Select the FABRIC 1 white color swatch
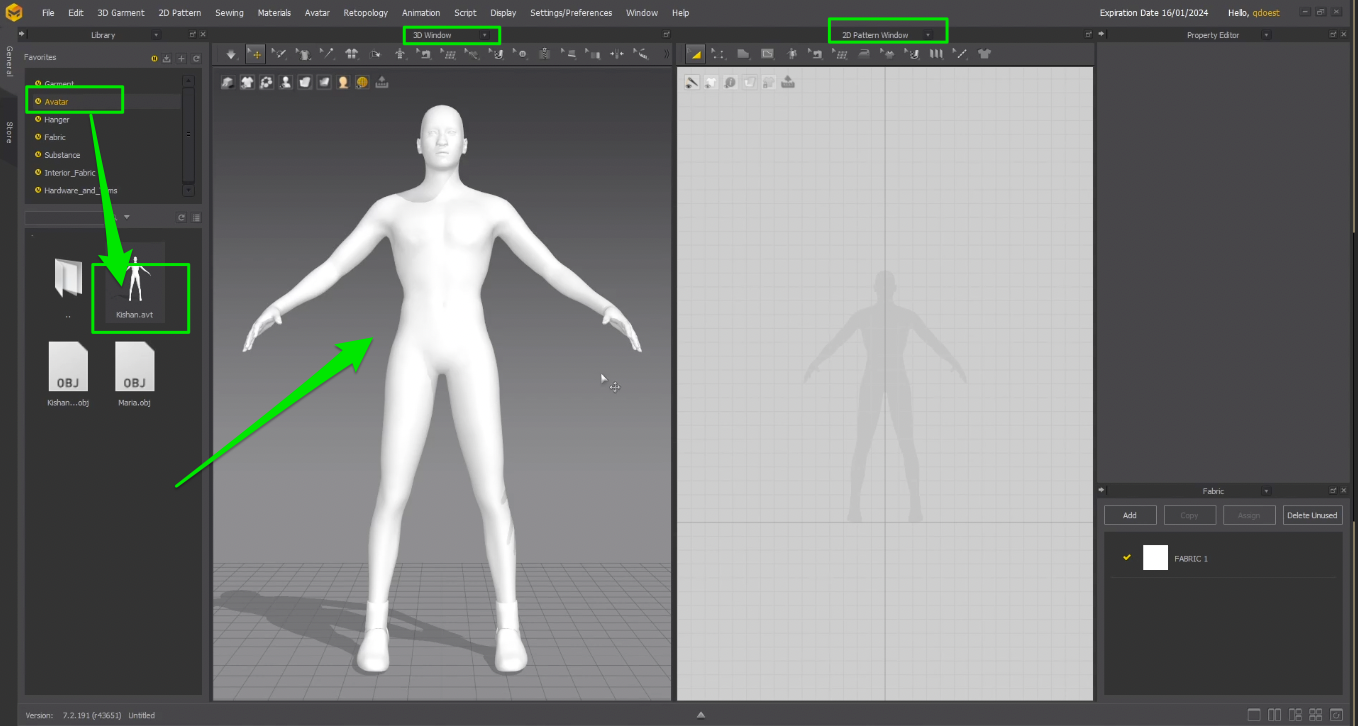 click(1155, 558)
